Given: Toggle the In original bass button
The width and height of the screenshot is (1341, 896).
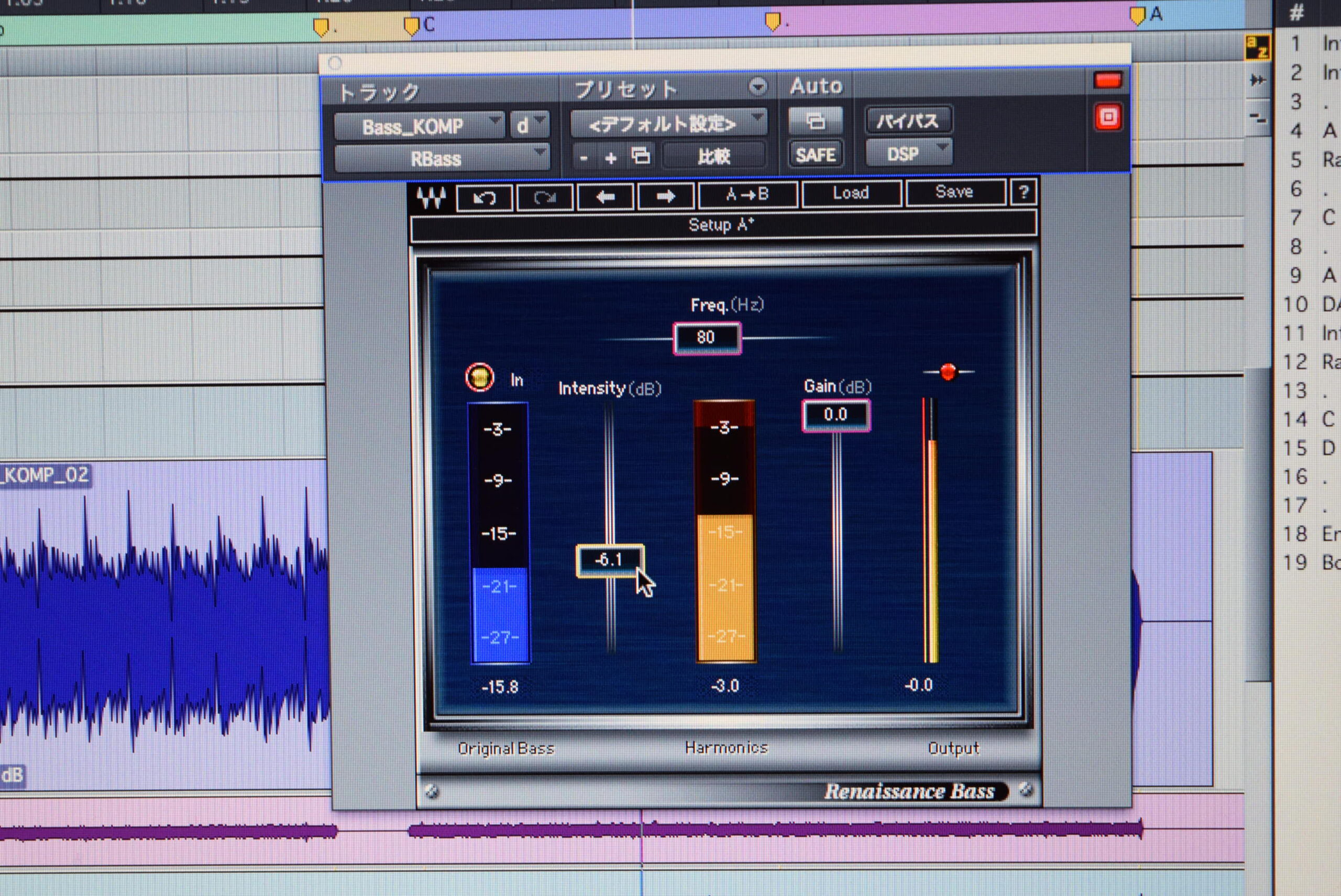Looking at the screenshot, I should (480, 377).
